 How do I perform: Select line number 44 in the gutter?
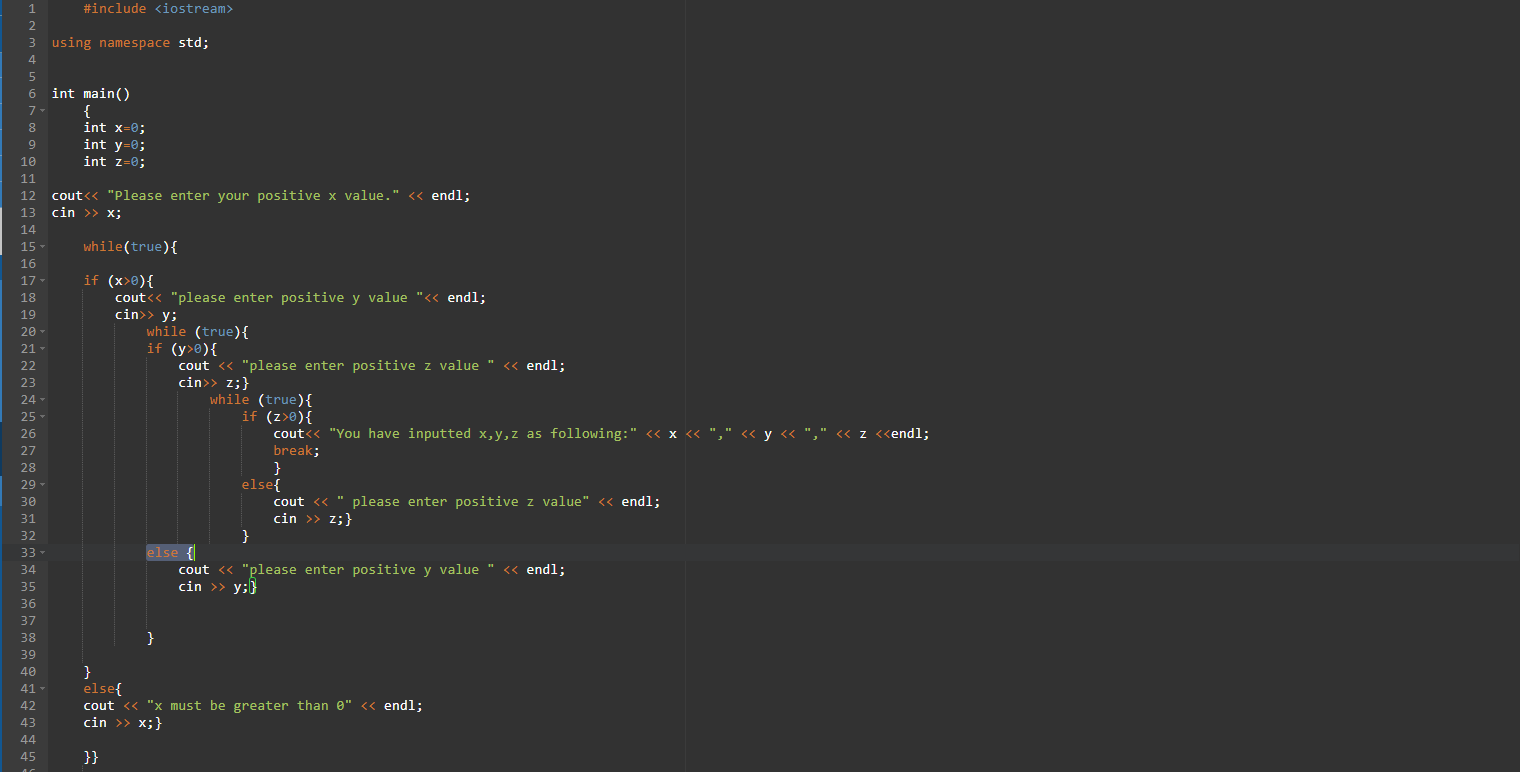[28, 739]
